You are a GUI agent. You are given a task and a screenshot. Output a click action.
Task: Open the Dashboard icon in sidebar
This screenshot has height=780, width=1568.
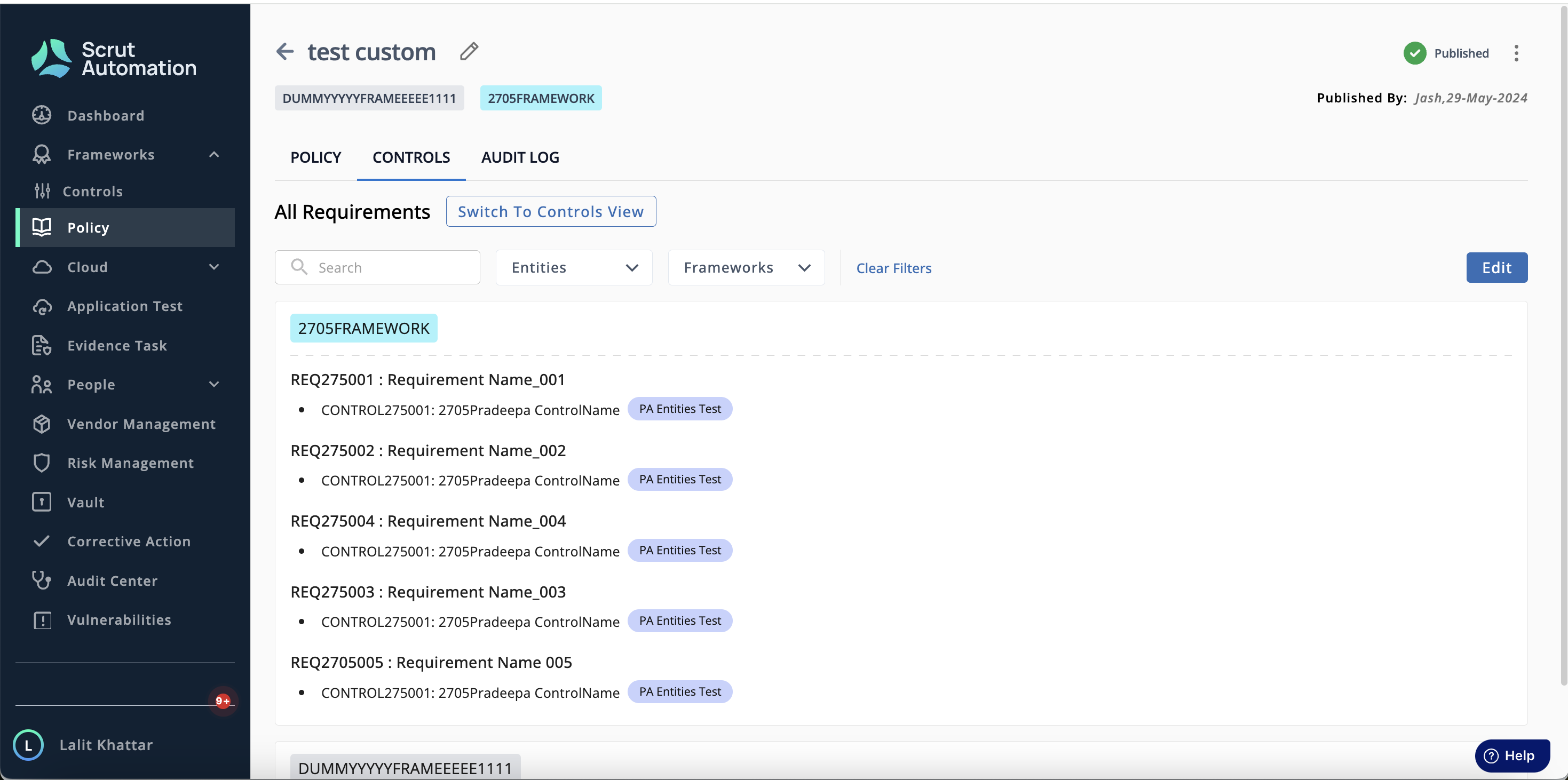(x=42, y=115)
